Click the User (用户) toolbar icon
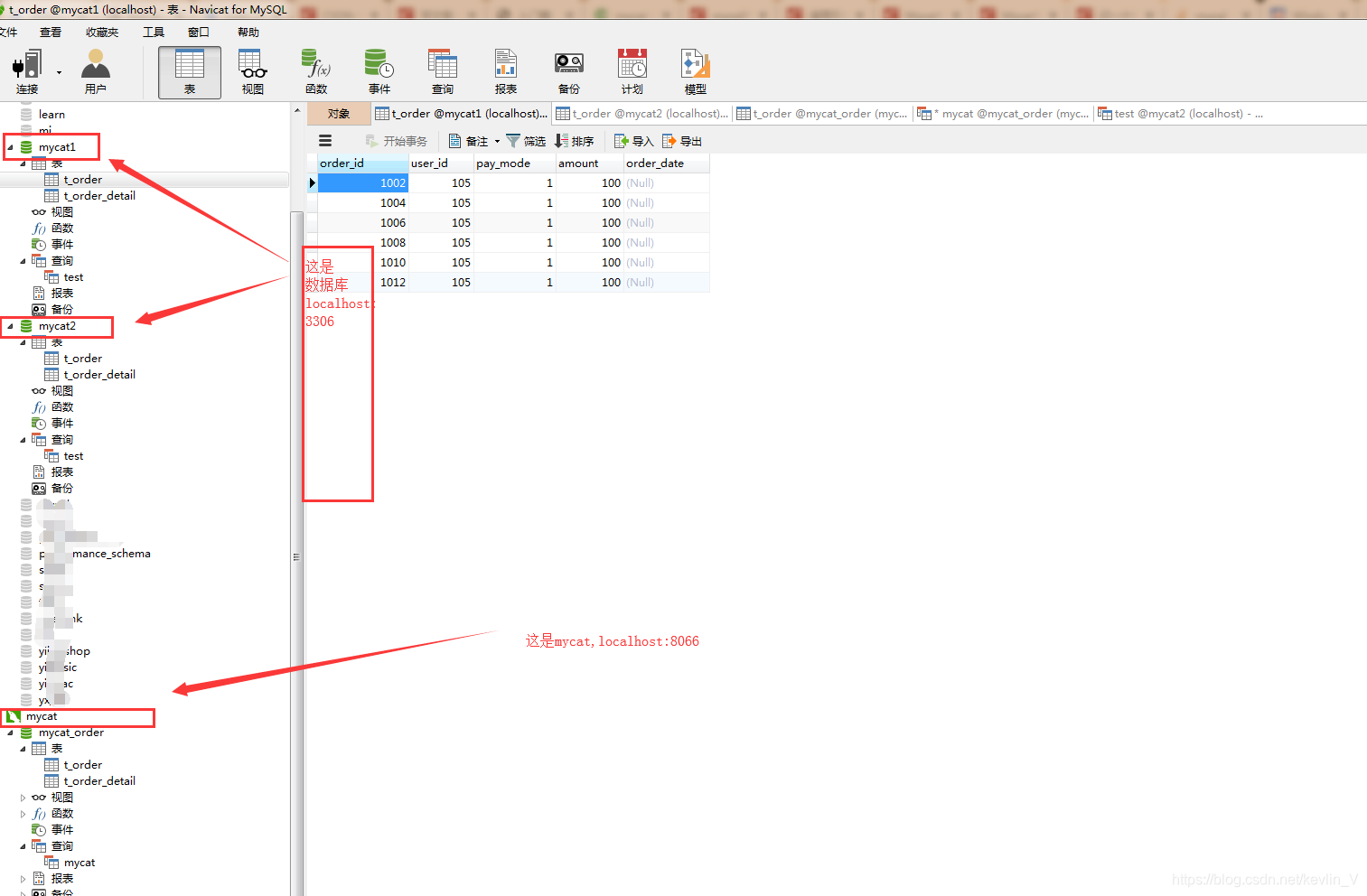1367x896 pixels. pos(95,72)
